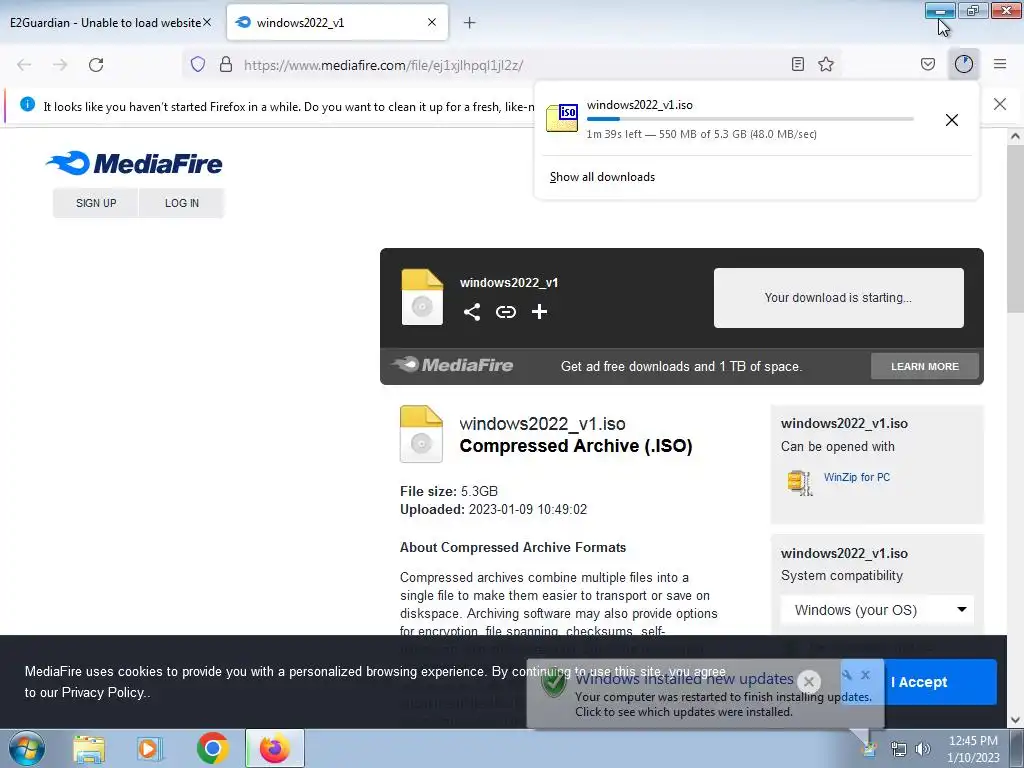Click the Windows installed new updates message
Screen dimensions: 1024x768
(x=684, y=679)
